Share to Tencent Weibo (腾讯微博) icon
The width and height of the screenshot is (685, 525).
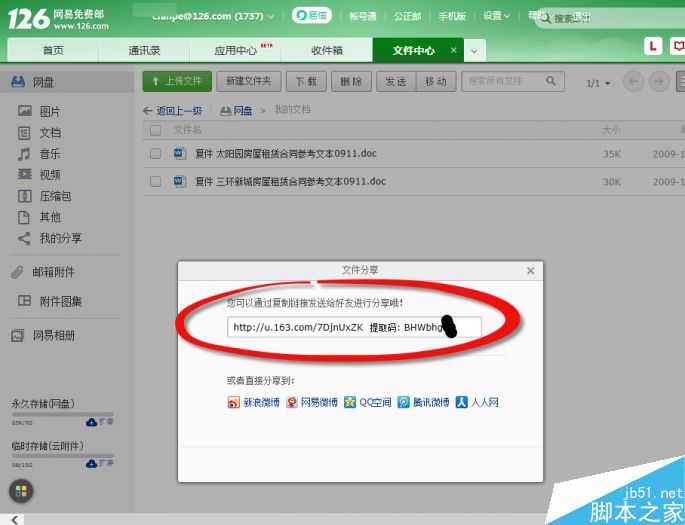pyautogui.click(x=404, y=402)
